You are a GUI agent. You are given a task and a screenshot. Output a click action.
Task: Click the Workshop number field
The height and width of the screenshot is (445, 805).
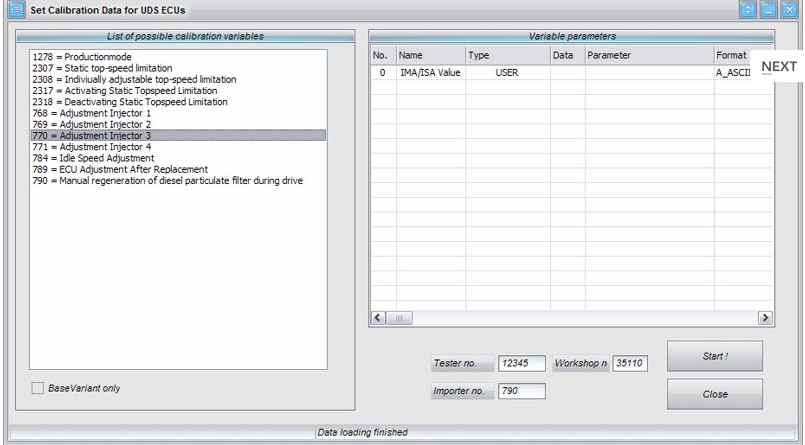[x=629, y=364]
